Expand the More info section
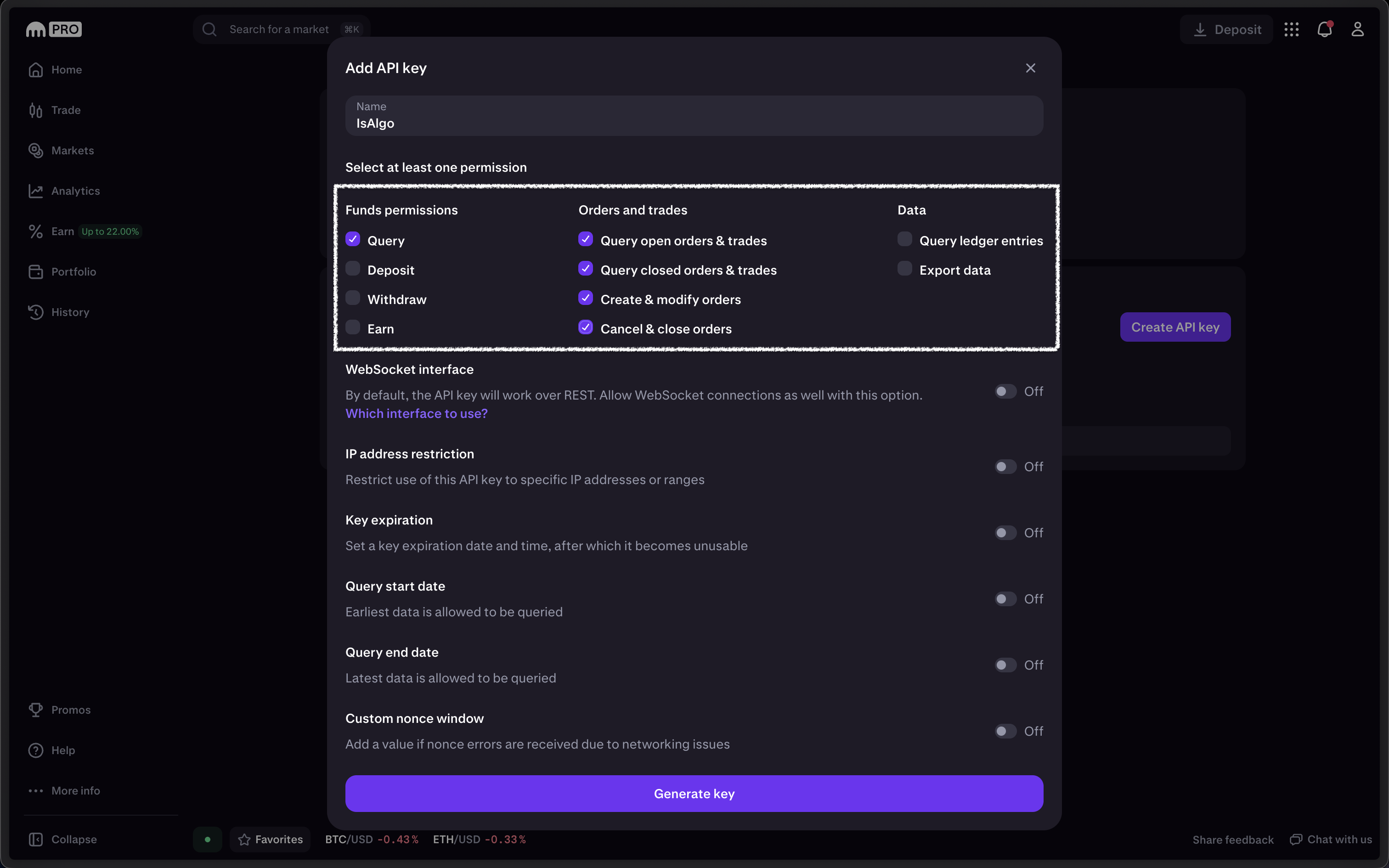The image size is (1389, 868). click(x=64, y=790)
